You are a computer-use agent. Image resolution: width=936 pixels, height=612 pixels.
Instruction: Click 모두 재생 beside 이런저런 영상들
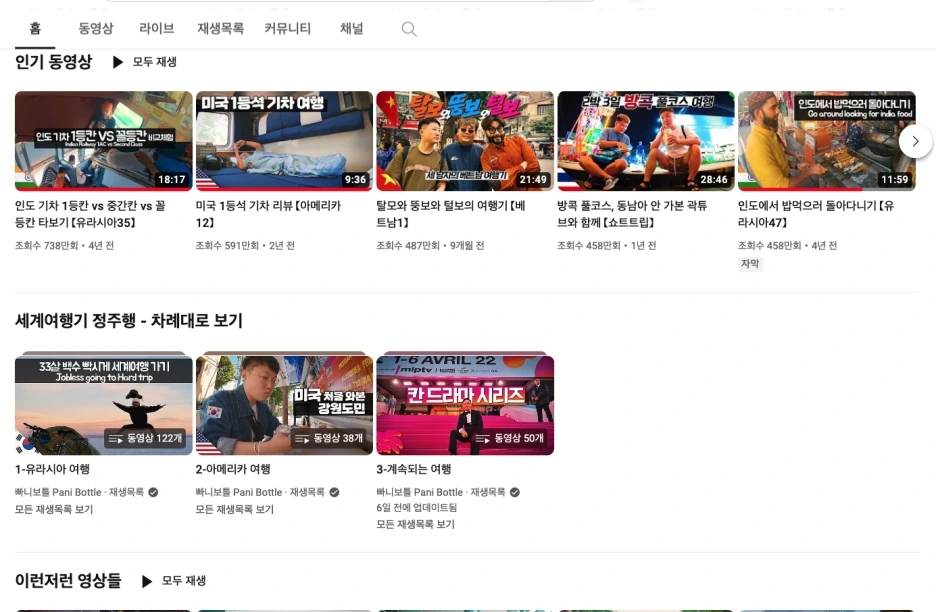184,581
